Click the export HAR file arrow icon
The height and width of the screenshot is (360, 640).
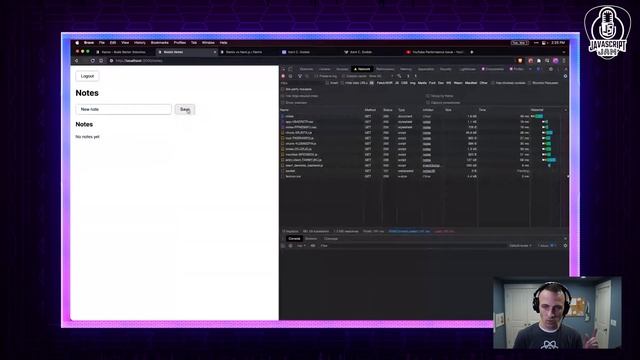tap(416, 76)
